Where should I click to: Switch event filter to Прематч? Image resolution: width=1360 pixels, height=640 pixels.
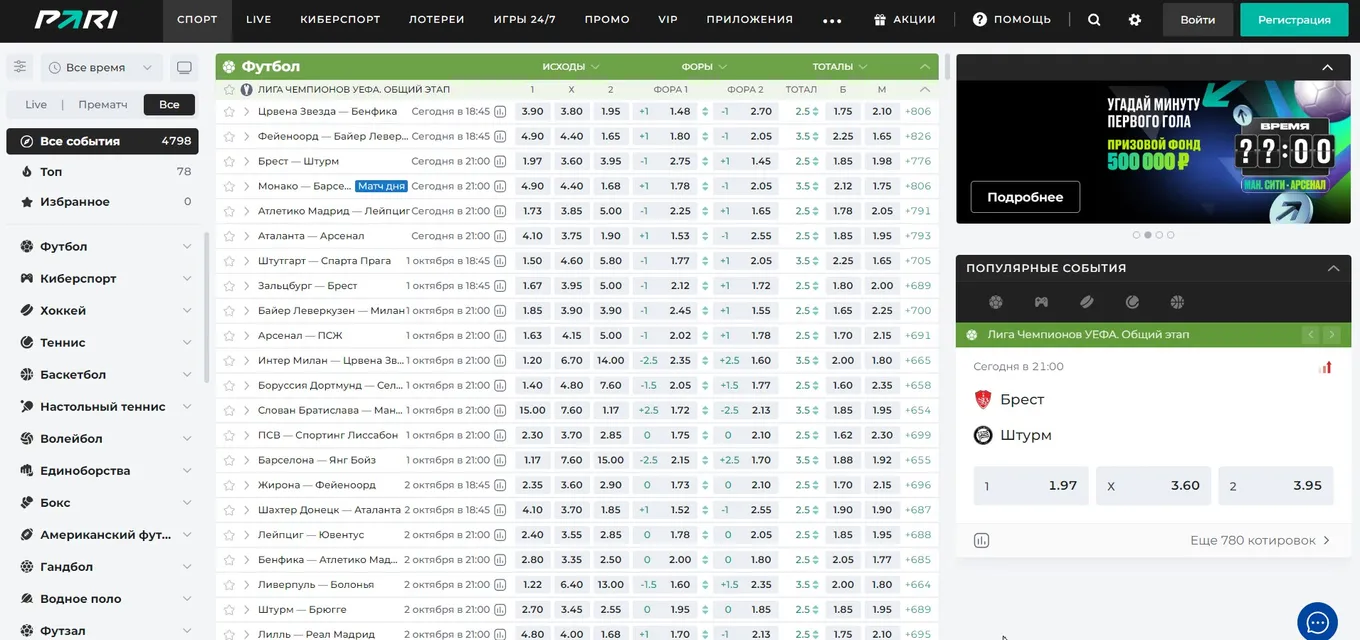point(103,104)
